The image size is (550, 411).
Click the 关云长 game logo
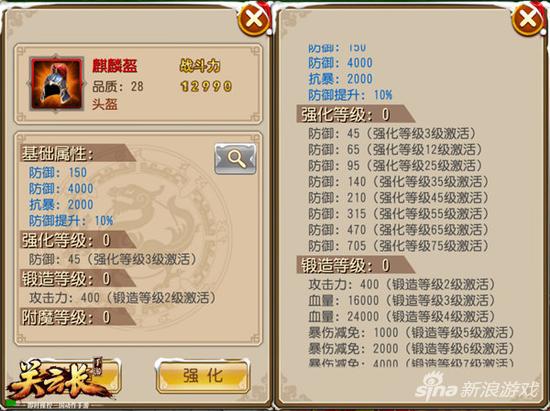pyautogui.click(x=60, y=380)
